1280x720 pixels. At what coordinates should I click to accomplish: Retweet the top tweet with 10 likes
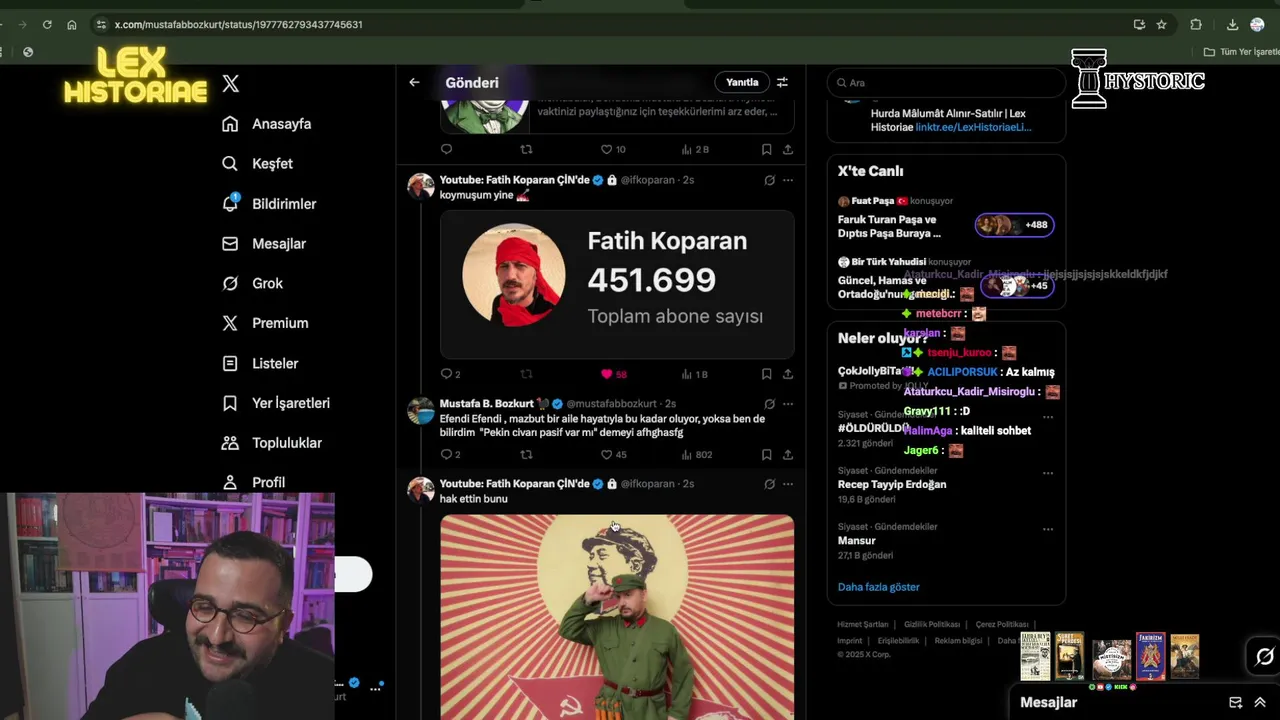pyautogui.click(x=526, y=149)
